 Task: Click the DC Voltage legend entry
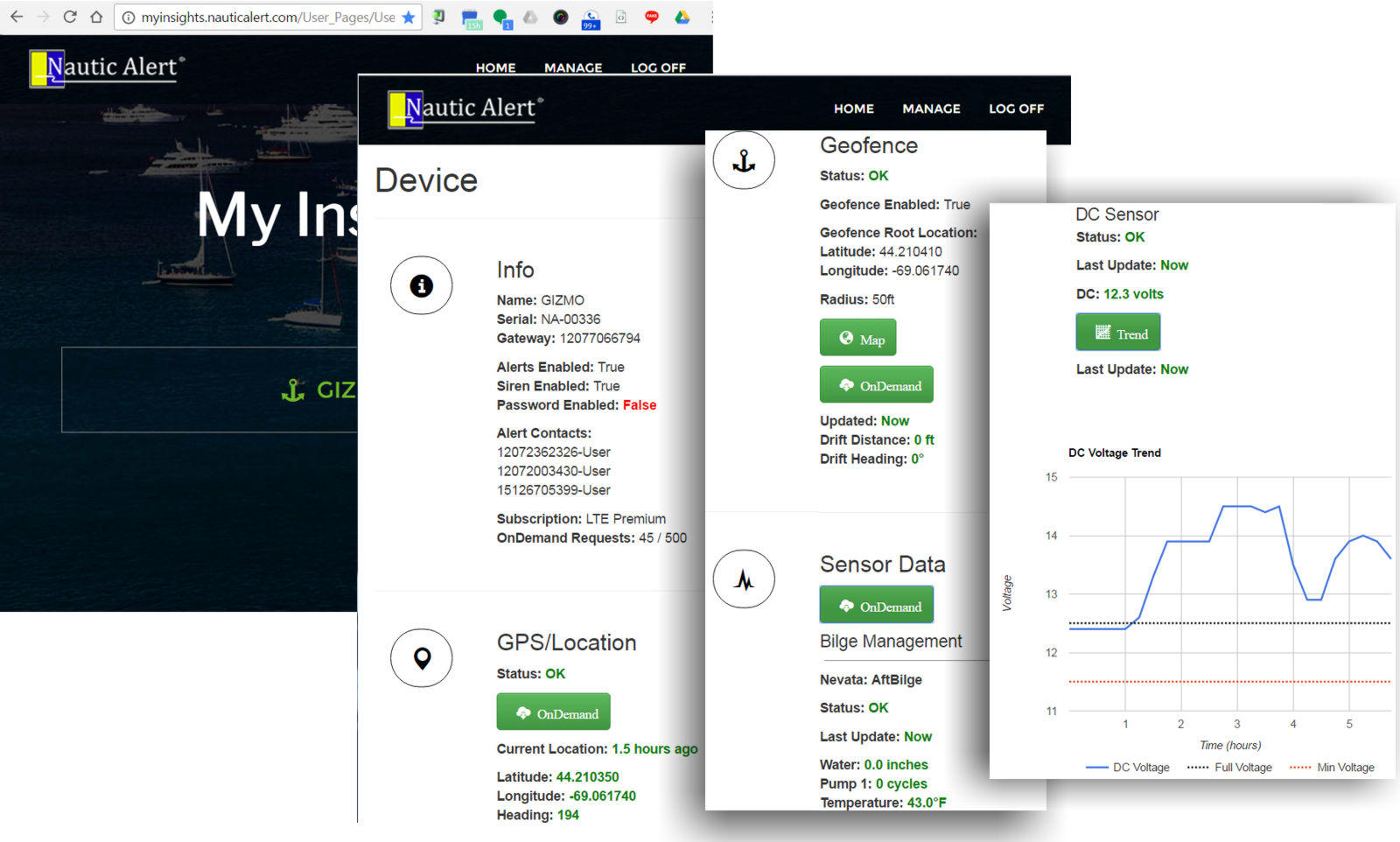tap(1127, 768)
